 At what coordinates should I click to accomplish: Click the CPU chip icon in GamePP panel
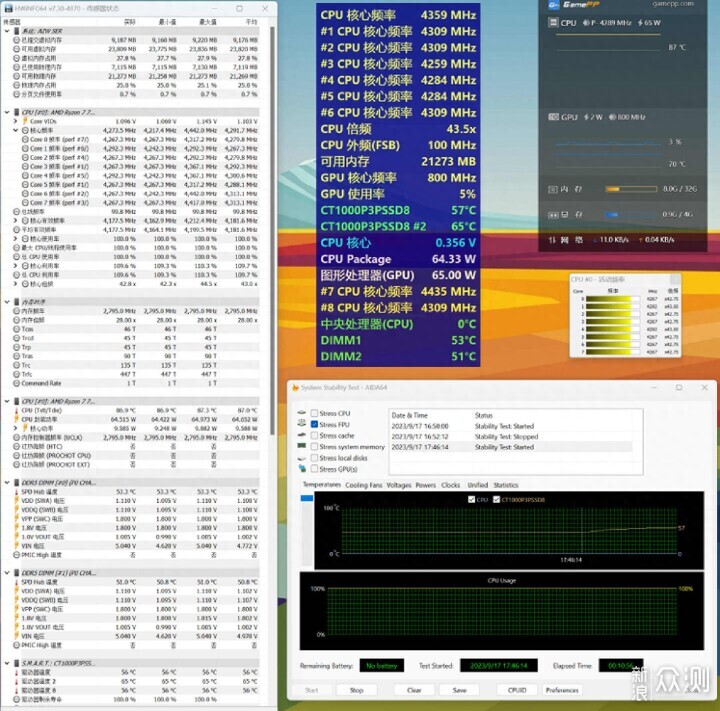553,23
